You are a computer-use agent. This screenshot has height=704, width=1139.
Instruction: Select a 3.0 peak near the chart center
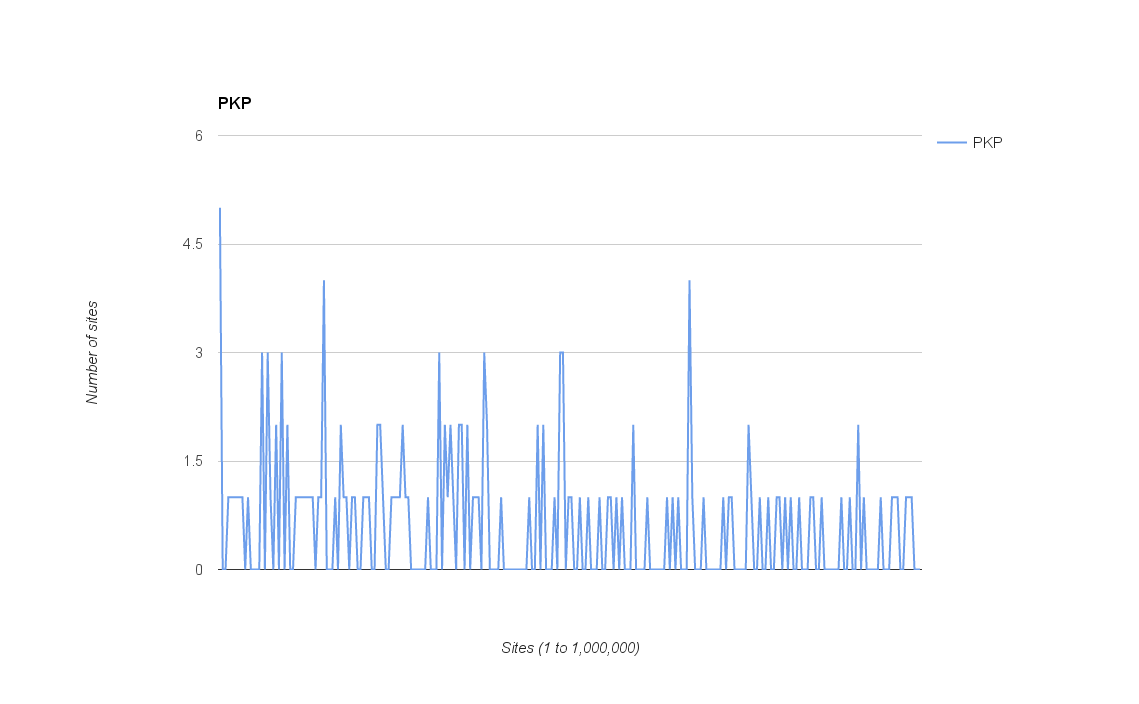tap(560, 352)
